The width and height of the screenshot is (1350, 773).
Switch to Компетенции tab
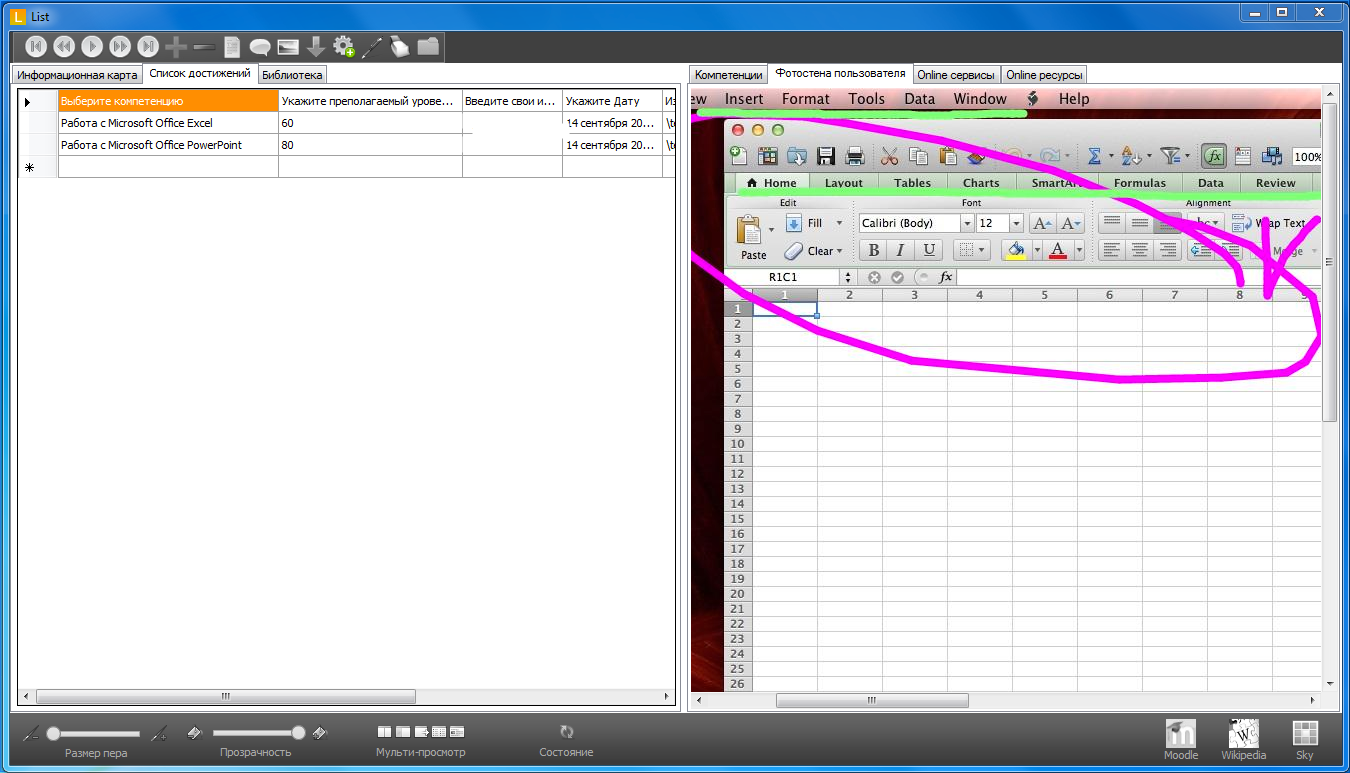click(729, 75)
